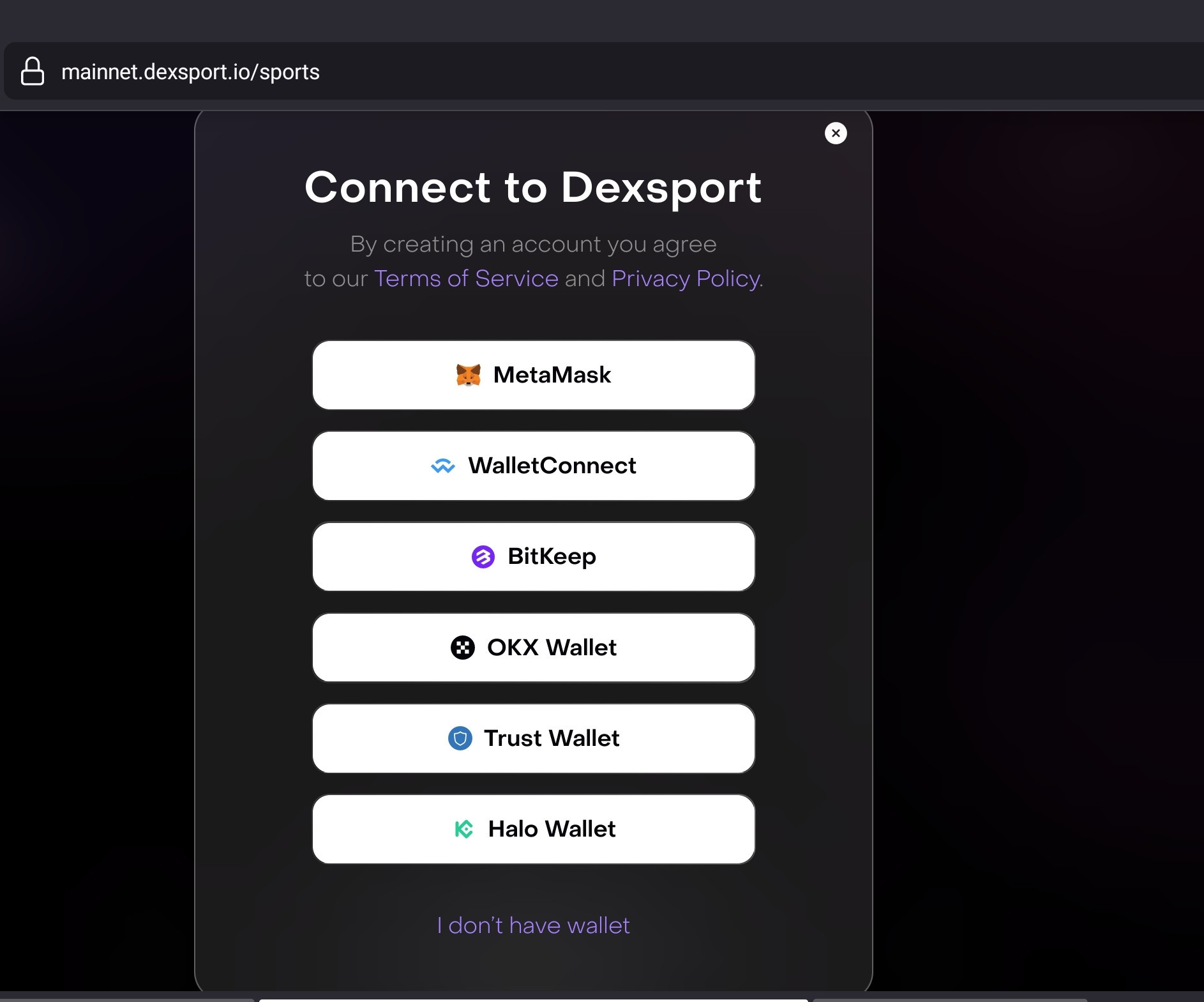This screenshot has width=1204, height=1002.
Task: Click the Halo Wallet green logo icon
Action: pyautogui.click(x=464, y=829)
